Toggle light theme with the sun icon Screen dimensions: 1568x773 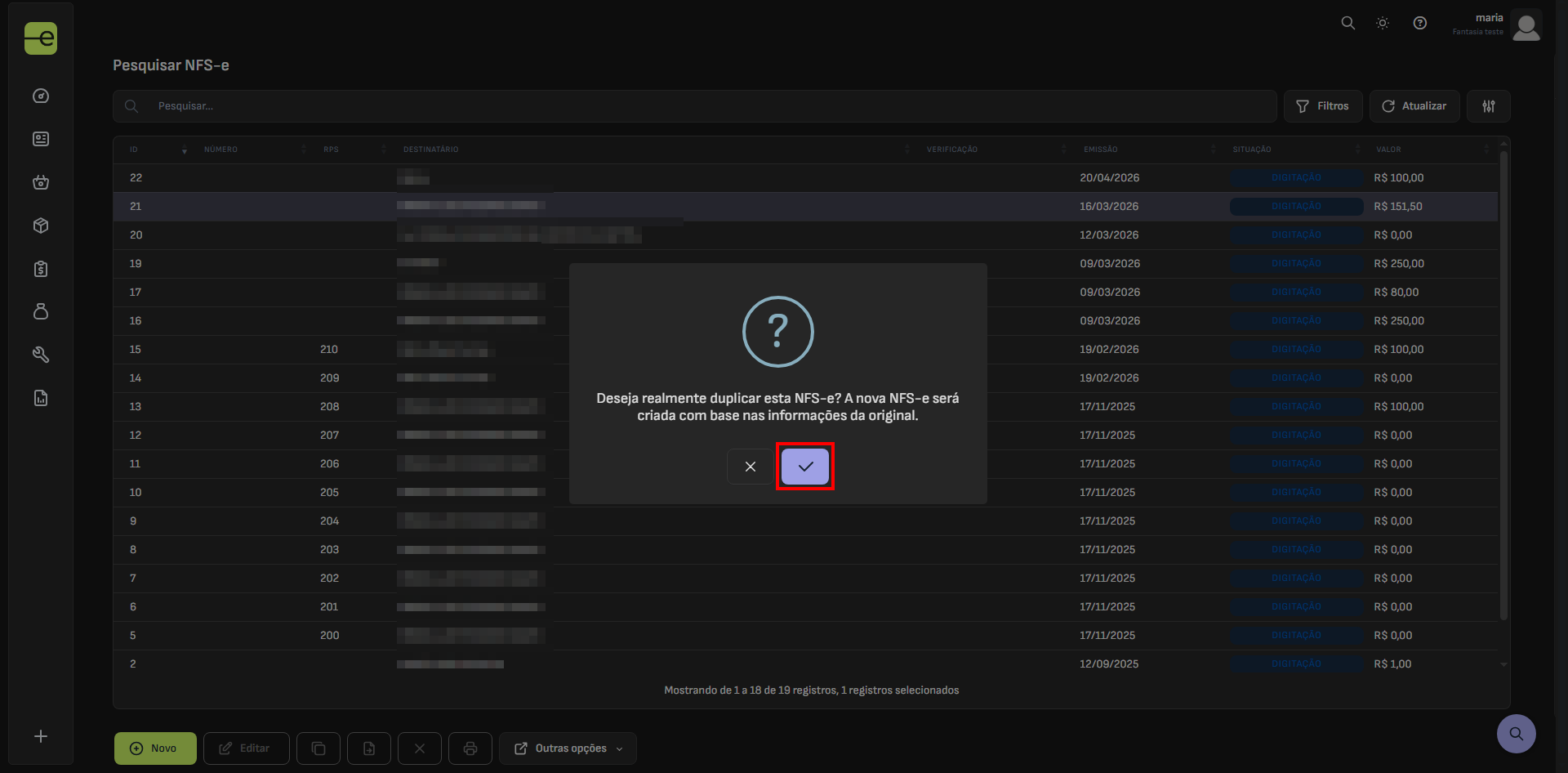(1383, 23)
